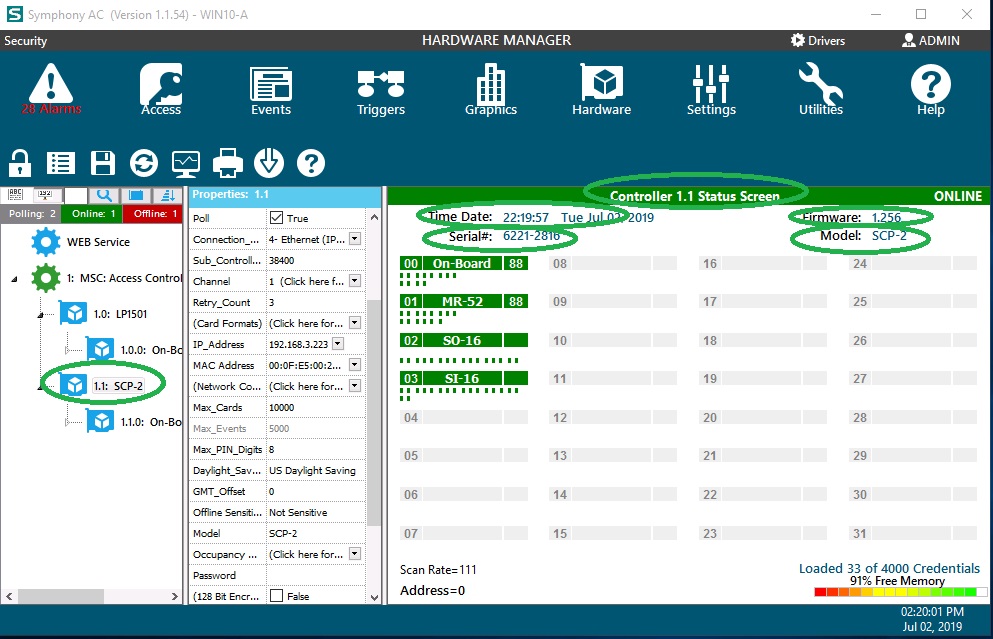Click the 03 SI-16 slot button
This screenshot has height=639, width=993.
point(464,379)
